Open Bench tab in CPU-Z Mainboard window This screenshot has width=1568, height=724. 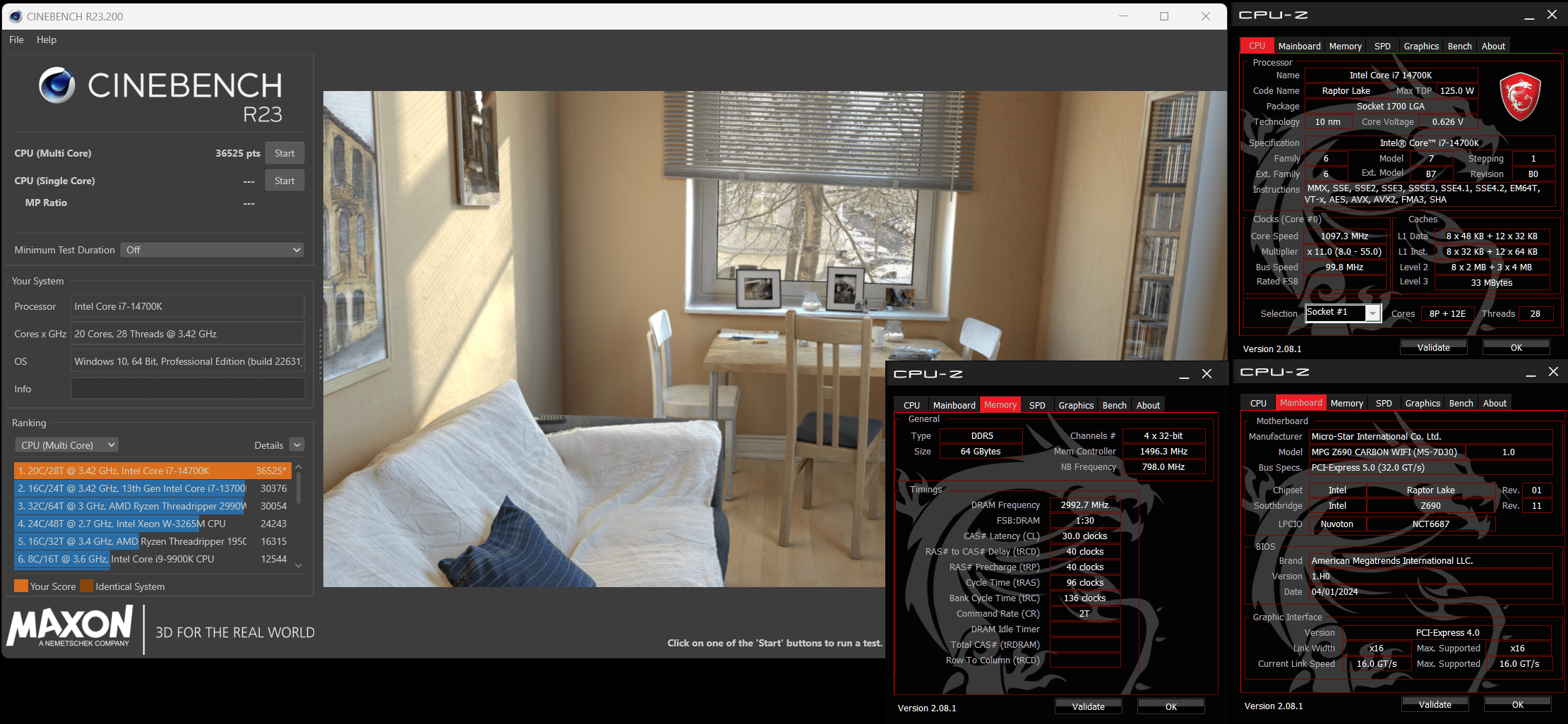tap(1461, 403)
